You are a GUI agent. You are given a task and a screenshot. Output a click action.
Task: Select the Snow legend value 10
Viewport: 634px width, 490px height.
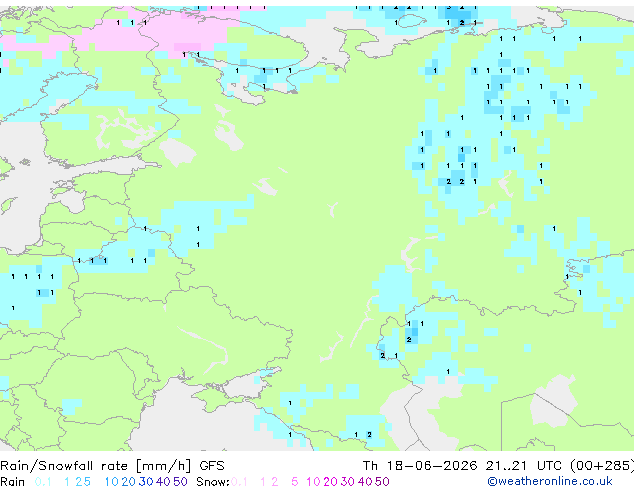313,482
